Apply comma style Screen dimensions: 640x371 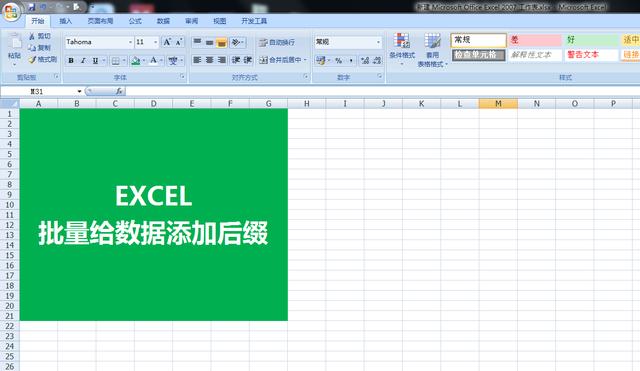pos(351,60)
